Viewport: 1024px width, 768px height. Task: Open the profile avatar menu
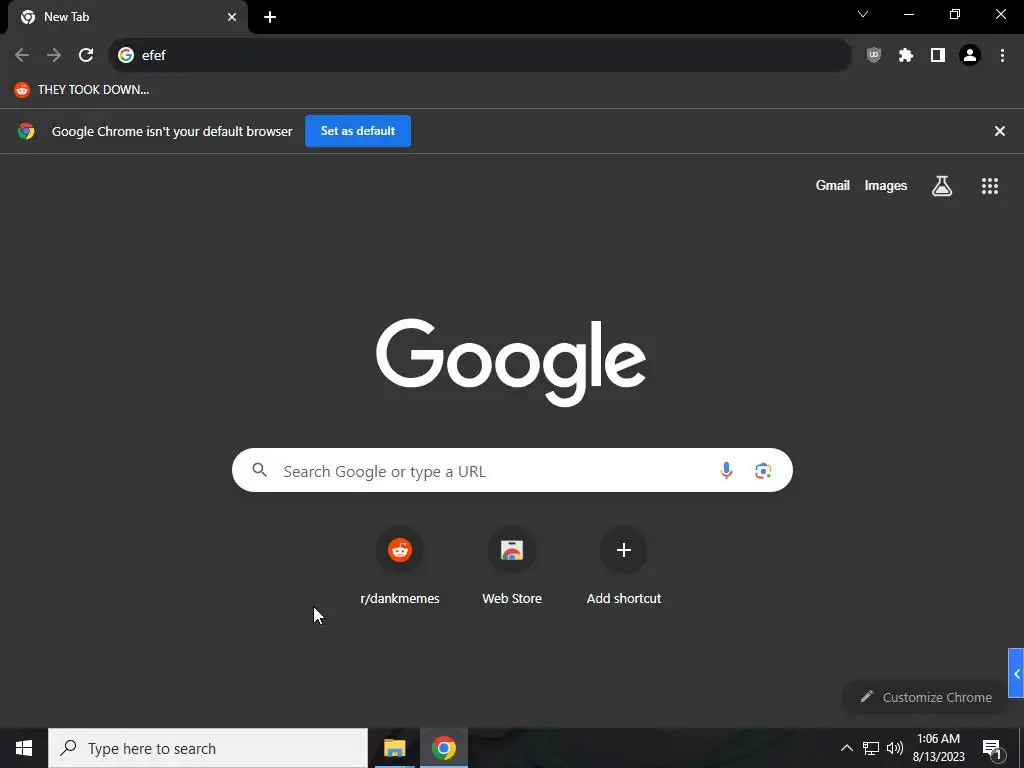click(x=970, y=56)
